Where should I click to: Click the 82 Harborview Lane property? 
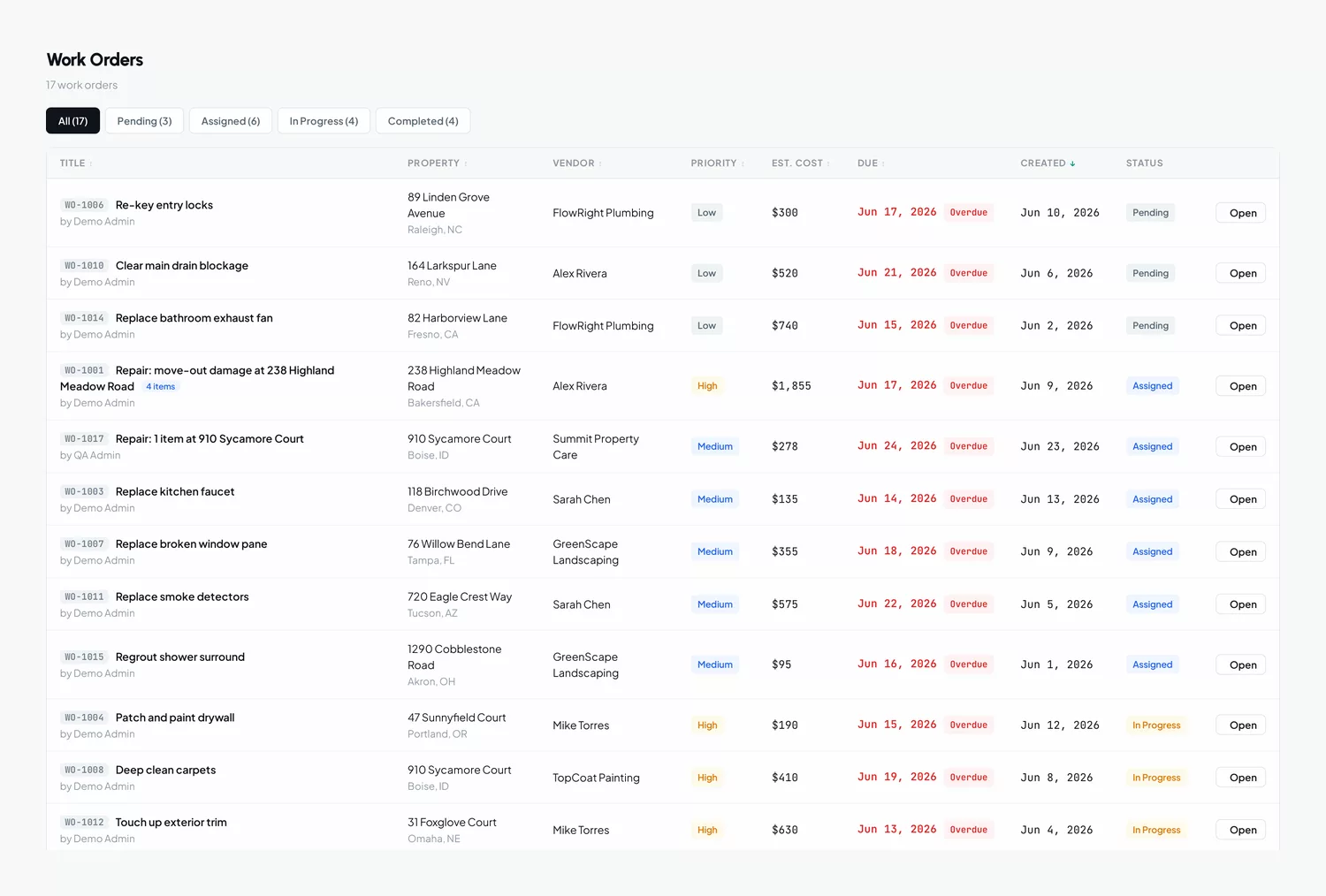pos(457,318)
